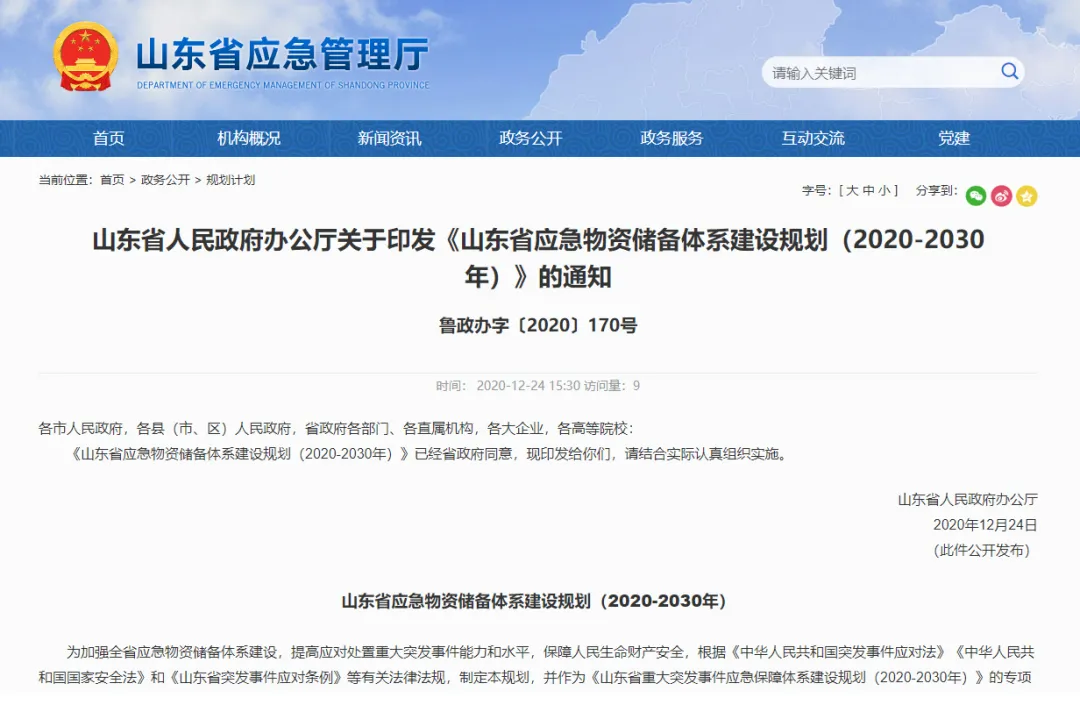
Task: Open the 党建 navigation item
Action: click(x=954, y=138)
